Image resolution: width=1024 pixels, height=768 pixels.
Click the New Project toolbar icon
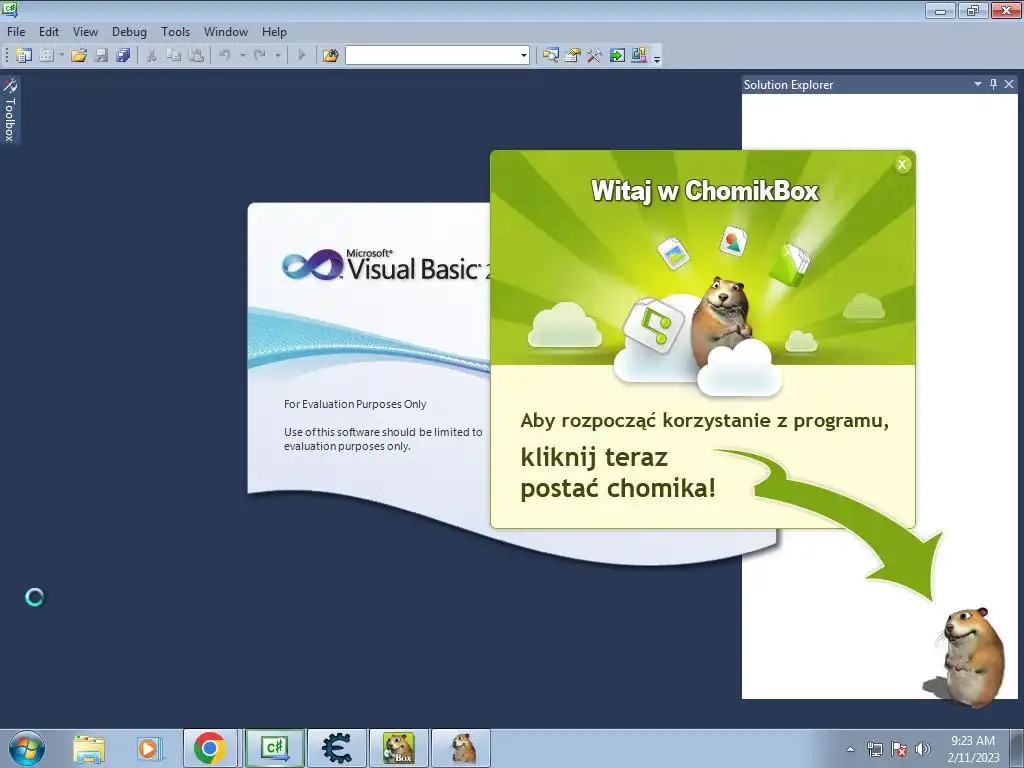point(24,56)
